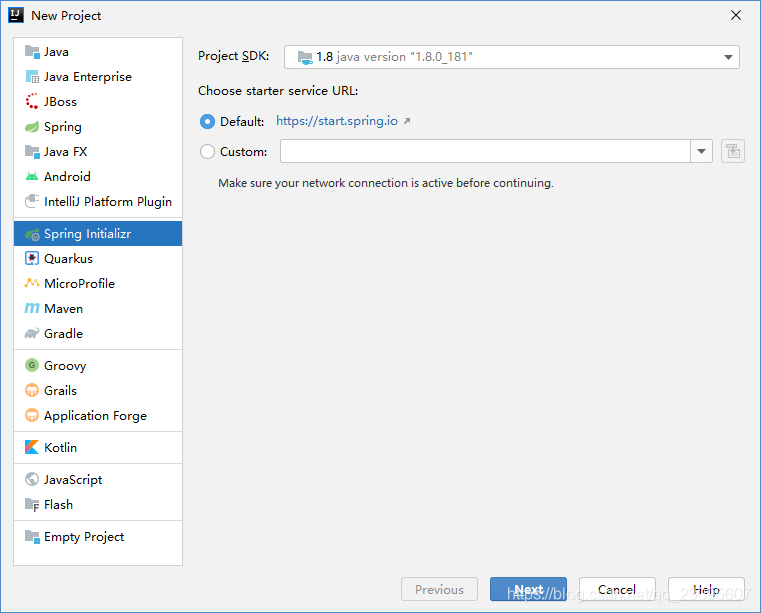The width and height of the screenshot is (761, 613).
Task: Select the Empty Project icon
Action: point(32,537)
